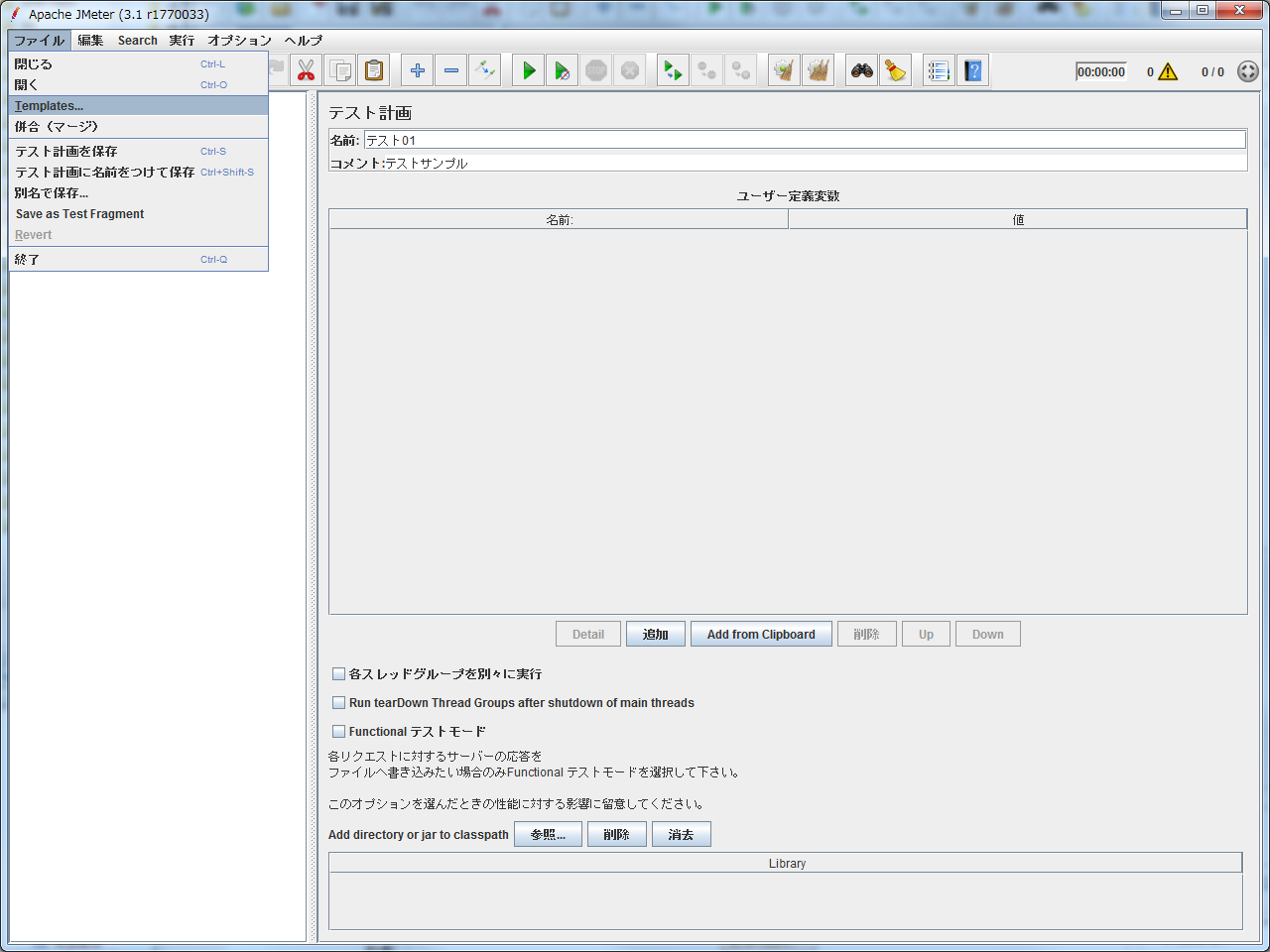Click the yellow warning triangle icon

pyautogui.click(x=1168, y=71)
